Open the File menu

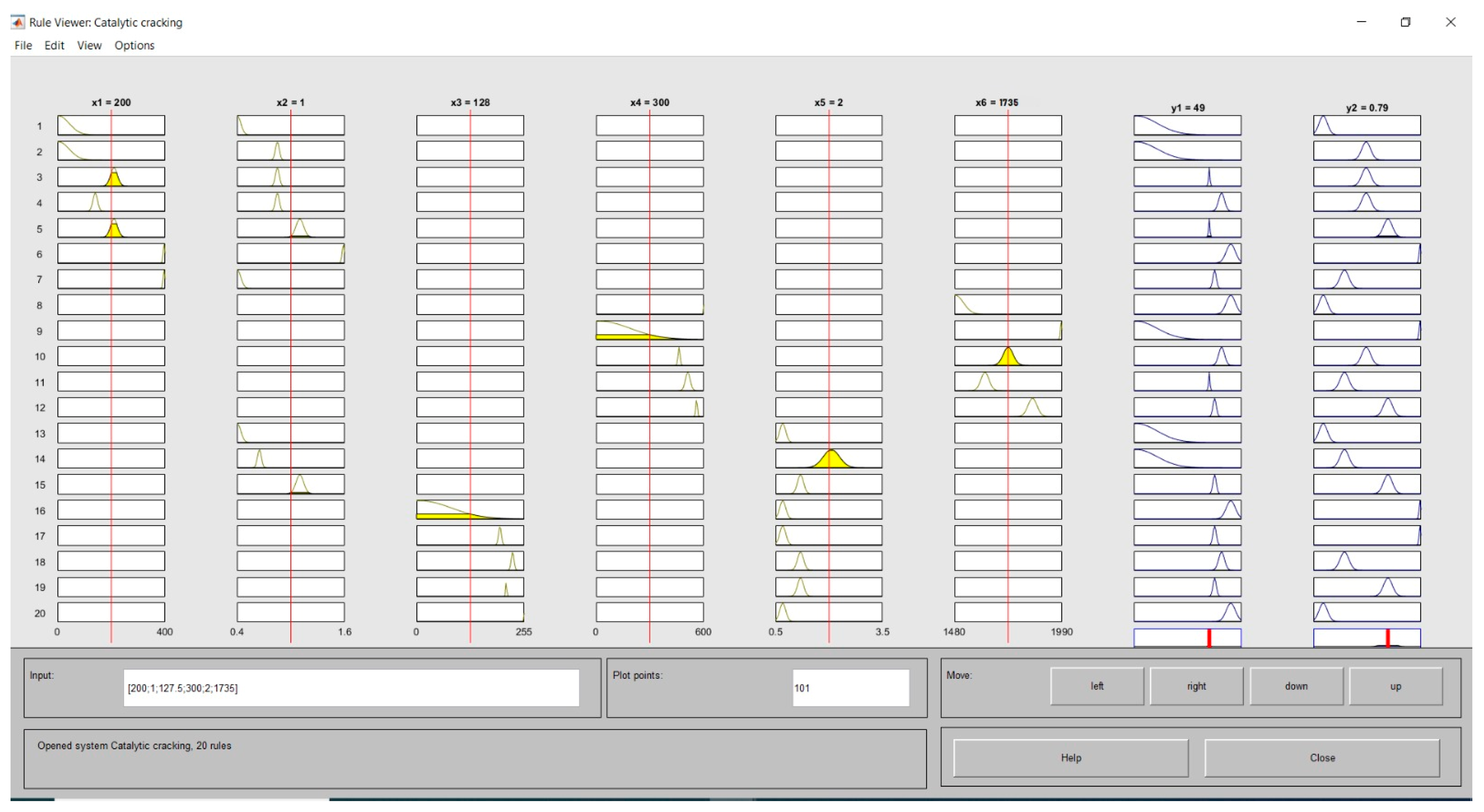click(23, 46)
